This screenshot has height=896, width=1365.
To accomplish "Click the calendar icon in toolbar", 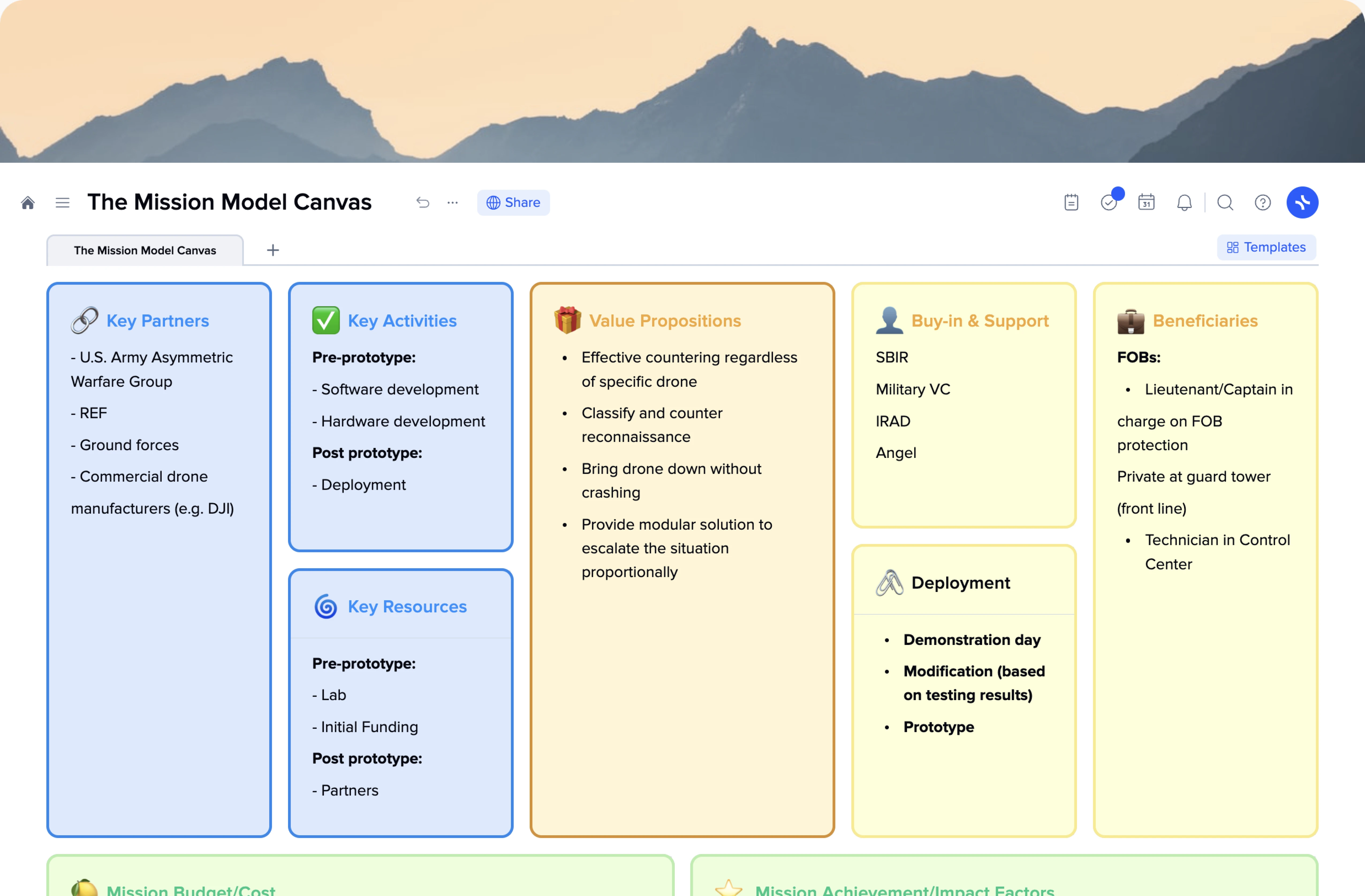I will pyautogui.click(x=1147, y=202).
